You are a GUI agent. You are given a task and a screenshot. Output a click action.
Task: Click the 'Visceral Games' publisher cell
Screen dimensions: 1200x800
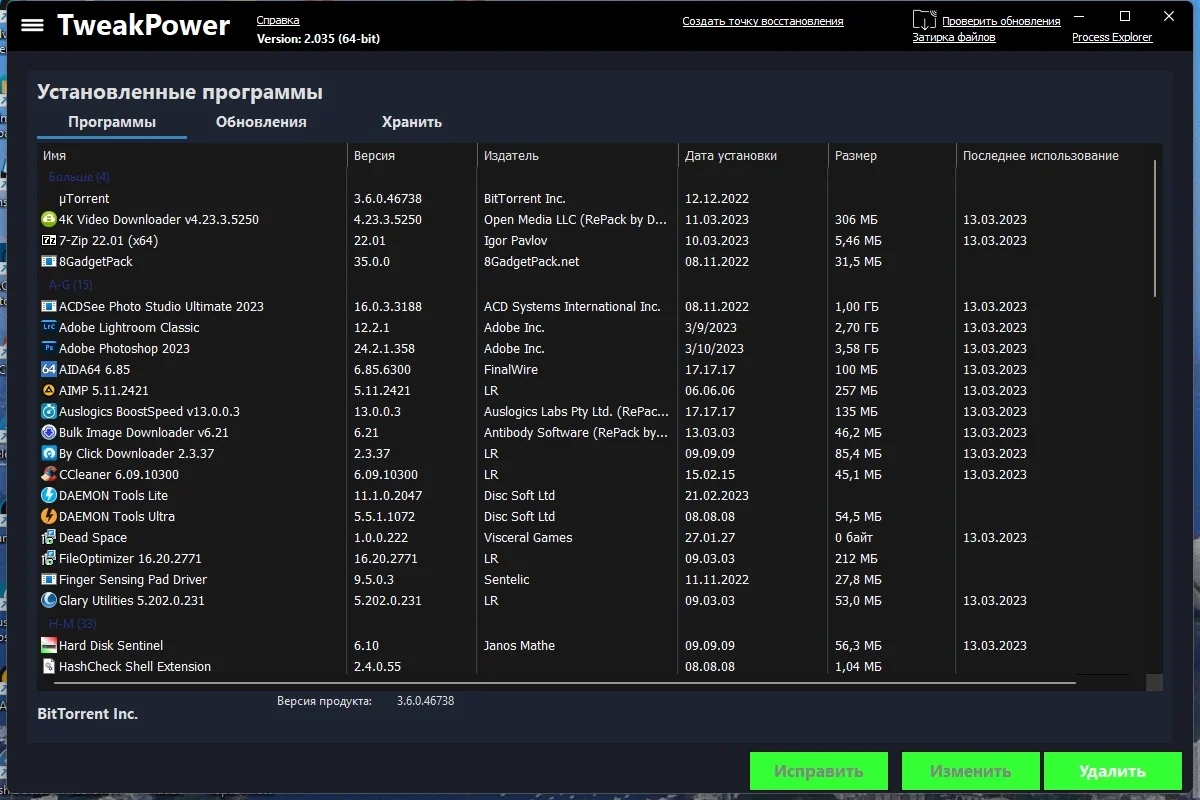click(528, 537)
